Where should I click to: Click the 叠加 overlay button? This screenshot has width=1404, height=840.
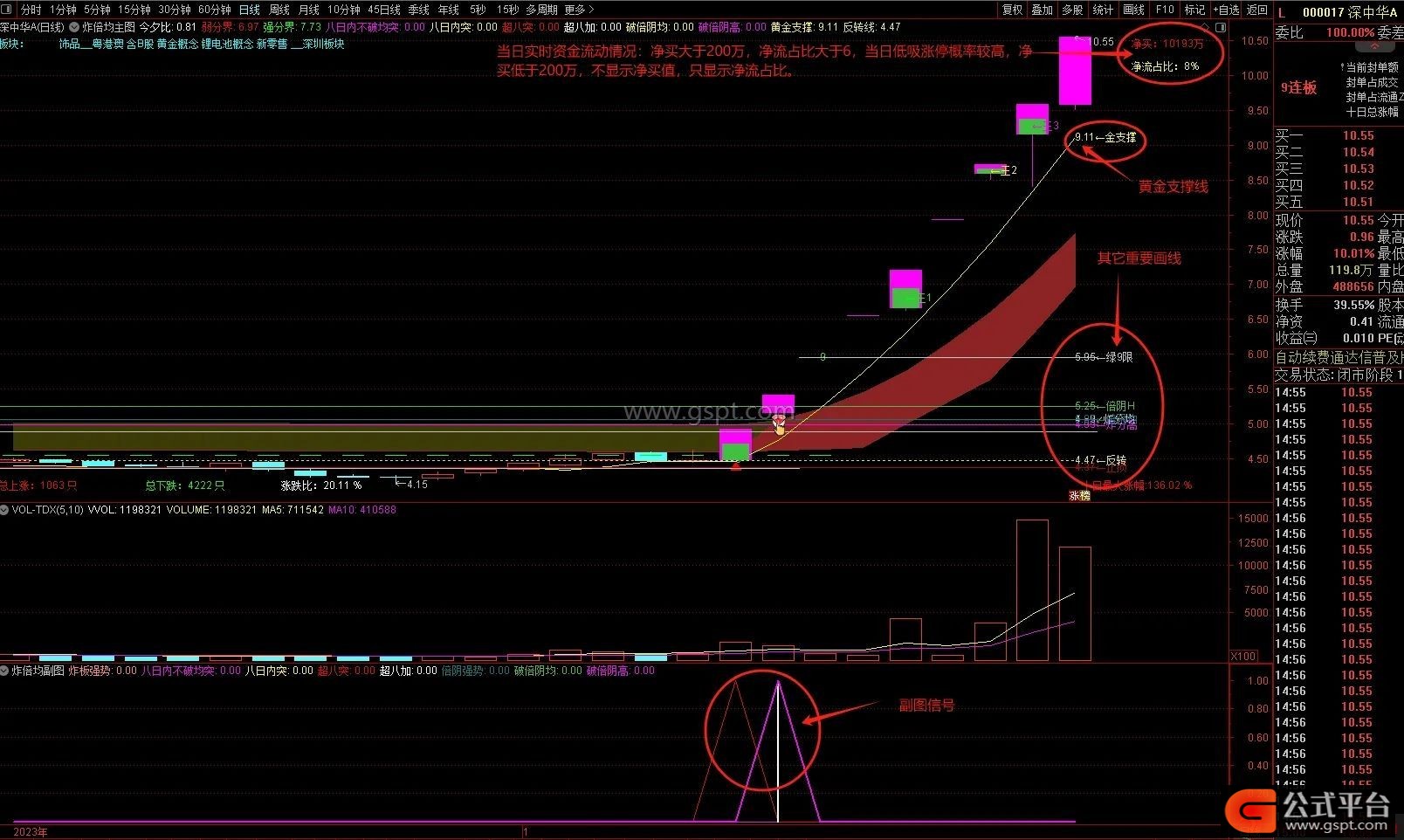click(1042, 10)
